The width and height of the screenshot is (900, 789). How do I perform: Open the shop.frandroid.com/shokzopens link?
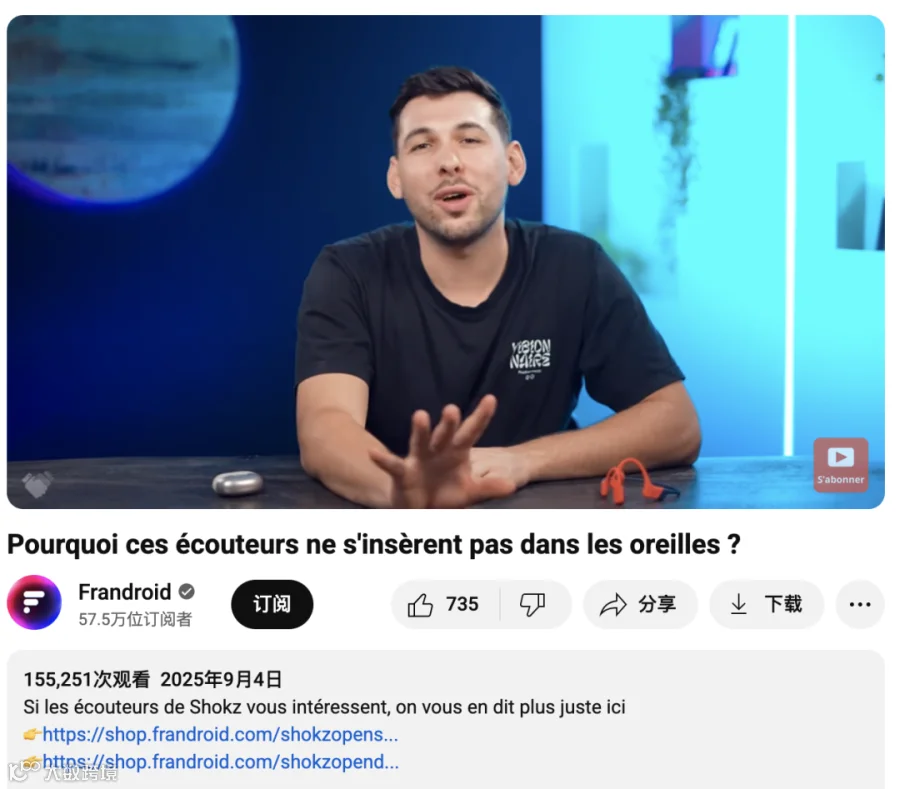pos(220,734)
